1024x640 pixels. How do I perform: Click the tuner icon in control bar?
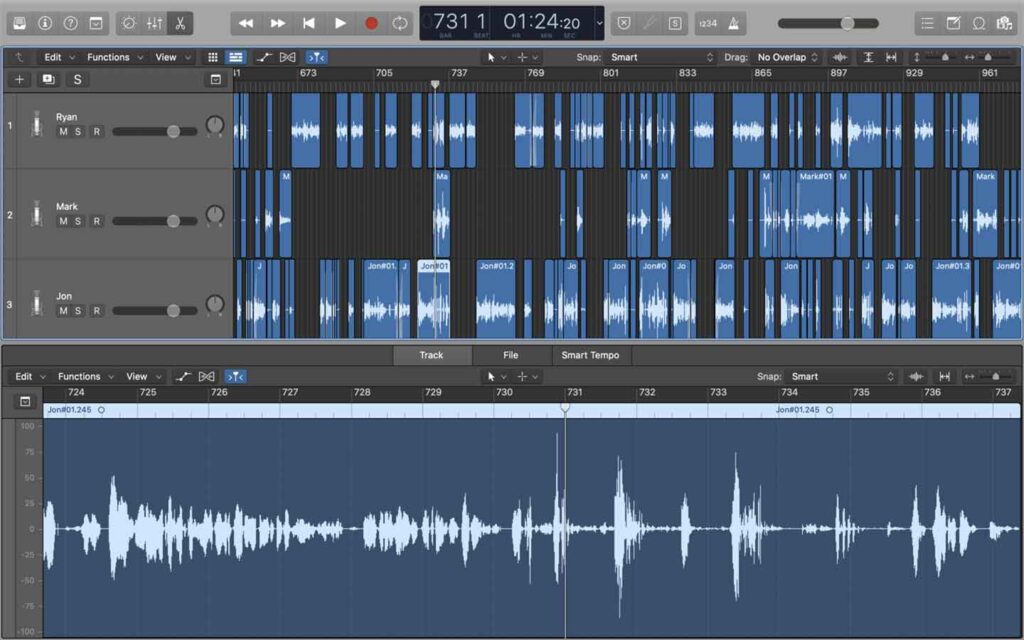[x=648, y=24]
